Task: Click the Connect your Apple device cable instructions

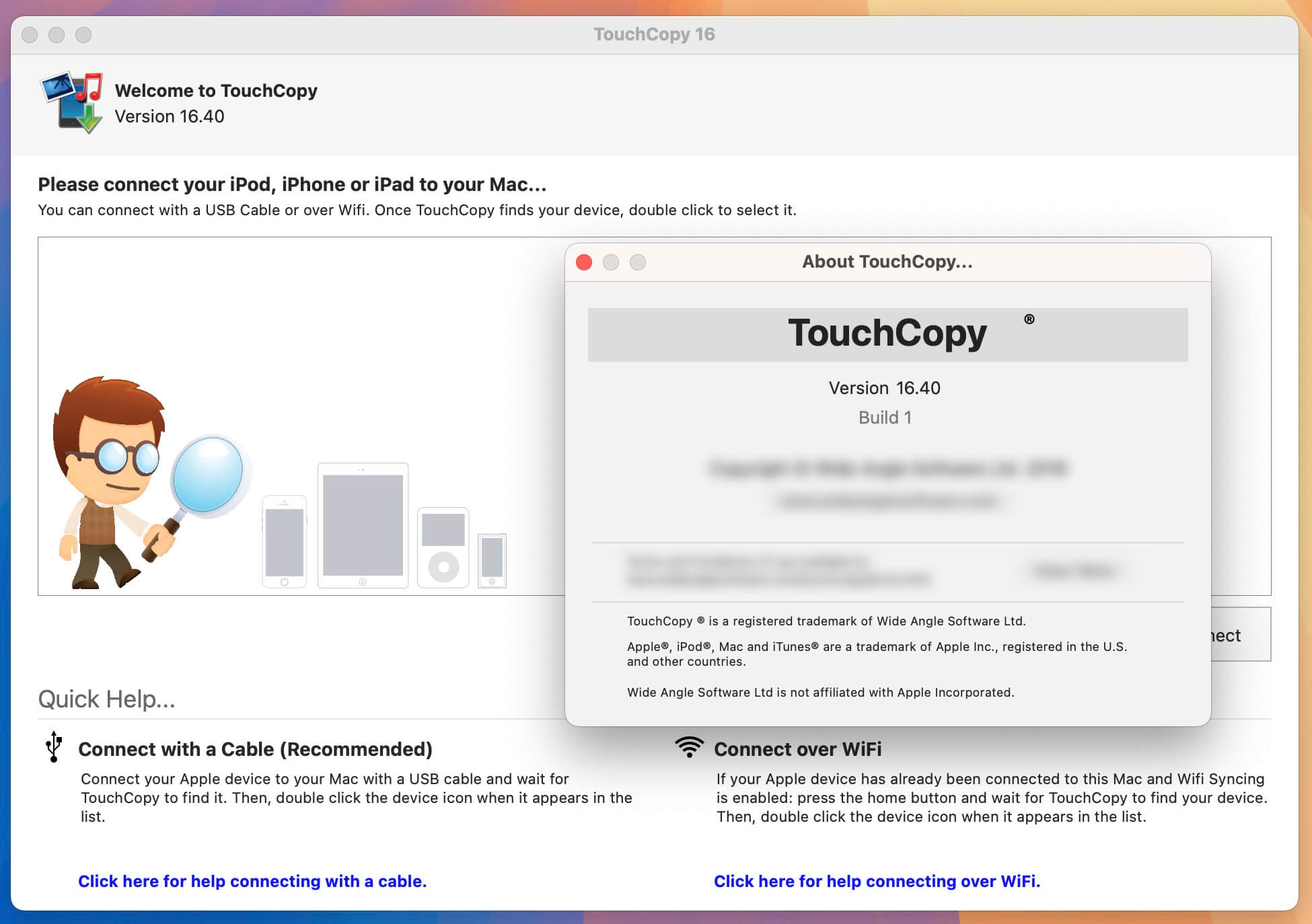Action: [x=357, y=798]
